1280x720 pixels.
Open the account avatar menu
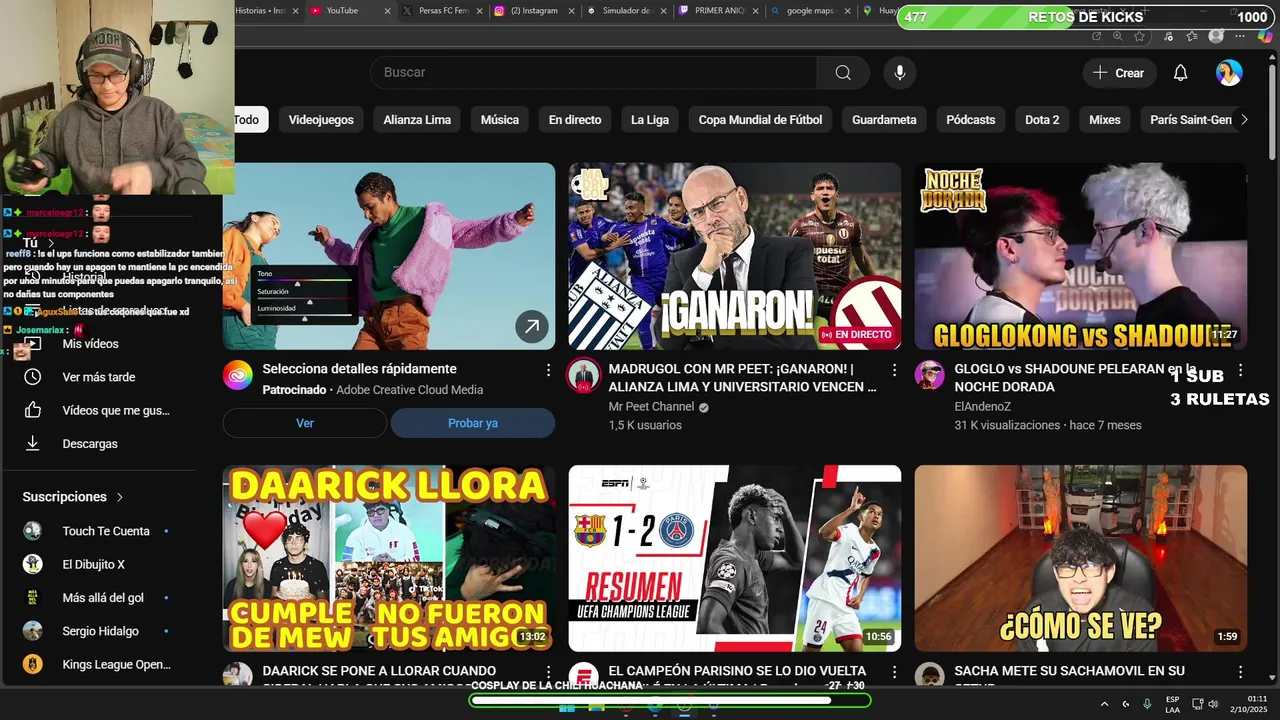(x=1229, y=73)
